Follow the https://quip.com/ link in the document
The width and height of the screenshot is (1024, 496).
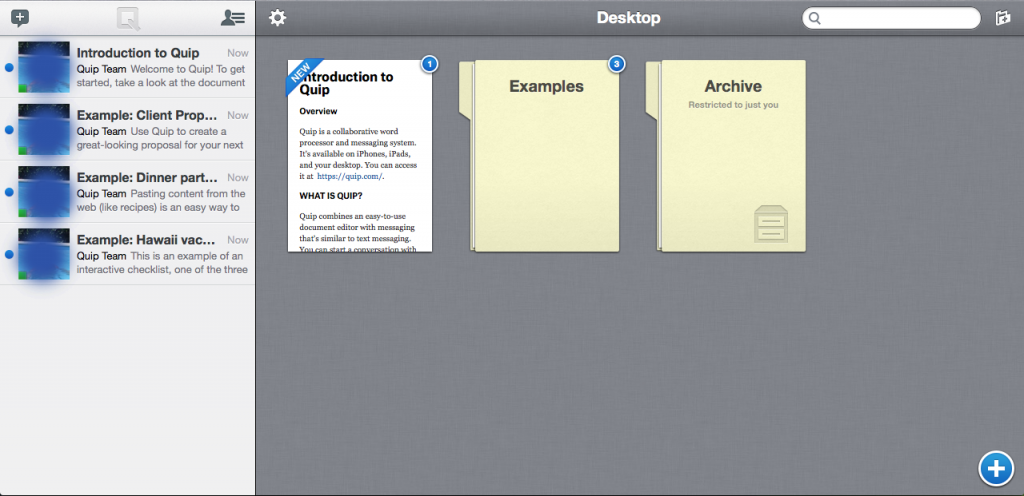(351, 176)
